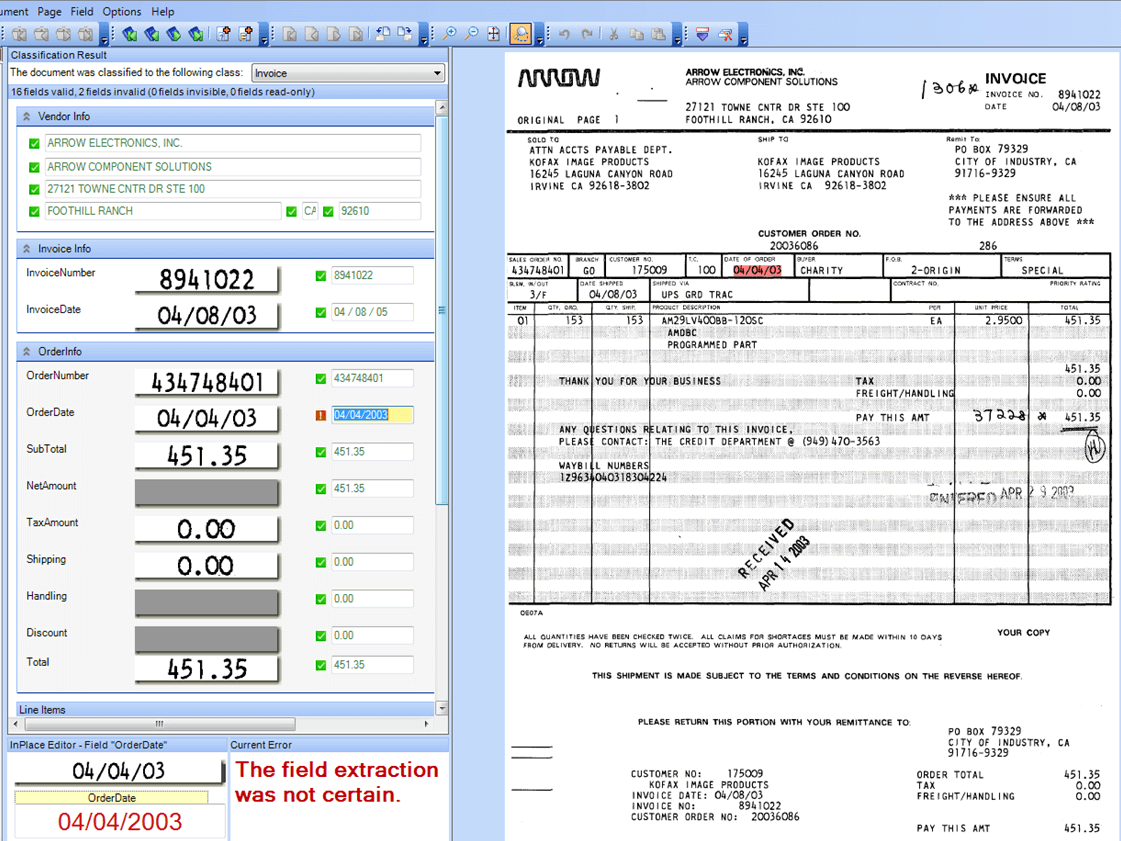Open the Field menu

[82, 11]
